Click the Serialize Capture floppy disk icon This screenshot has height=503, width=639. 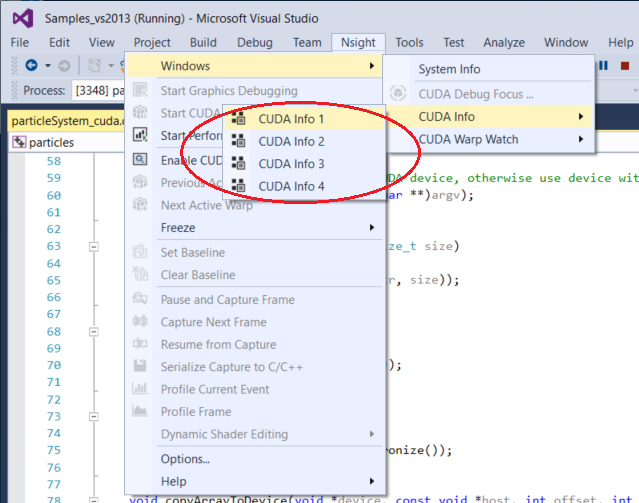140,366
